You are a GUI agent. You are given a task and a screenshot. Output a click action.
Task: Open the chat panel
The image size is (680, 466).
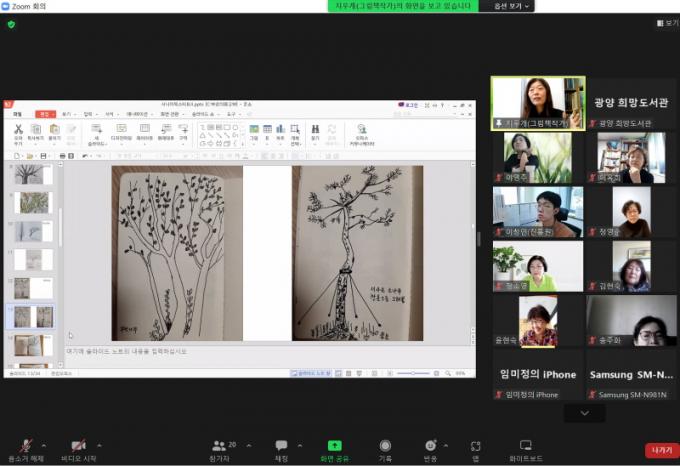click(281, 446)
